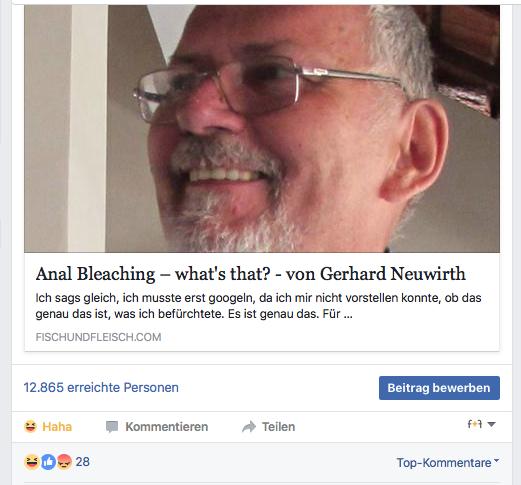This screenshot has width=521, height=485.
Task: Open the laughing emoji reactions list
Action: pyautogui.click(x=32, y=462)
